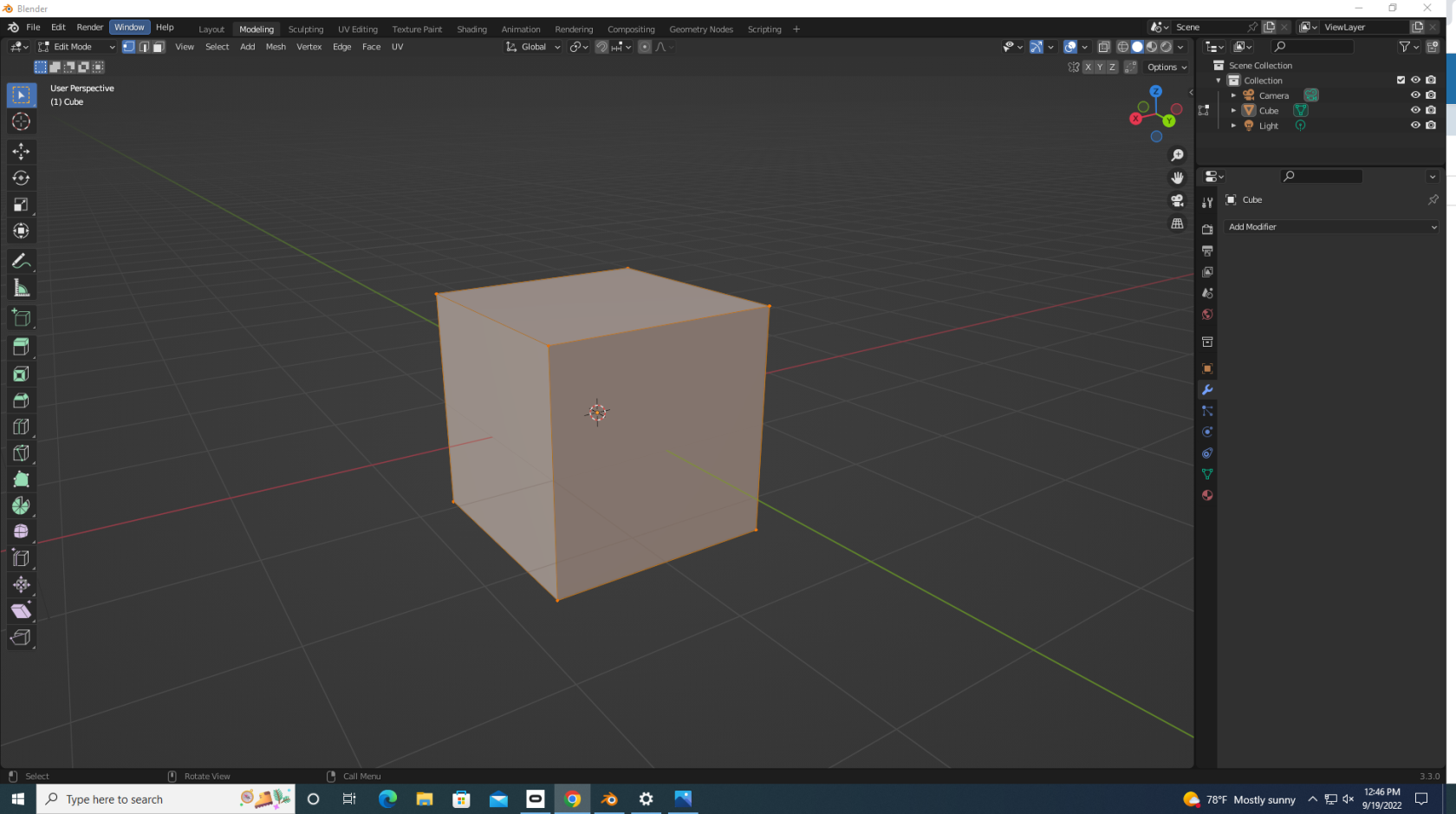Switch to the Shading workspace tab

tap(471, 29)
